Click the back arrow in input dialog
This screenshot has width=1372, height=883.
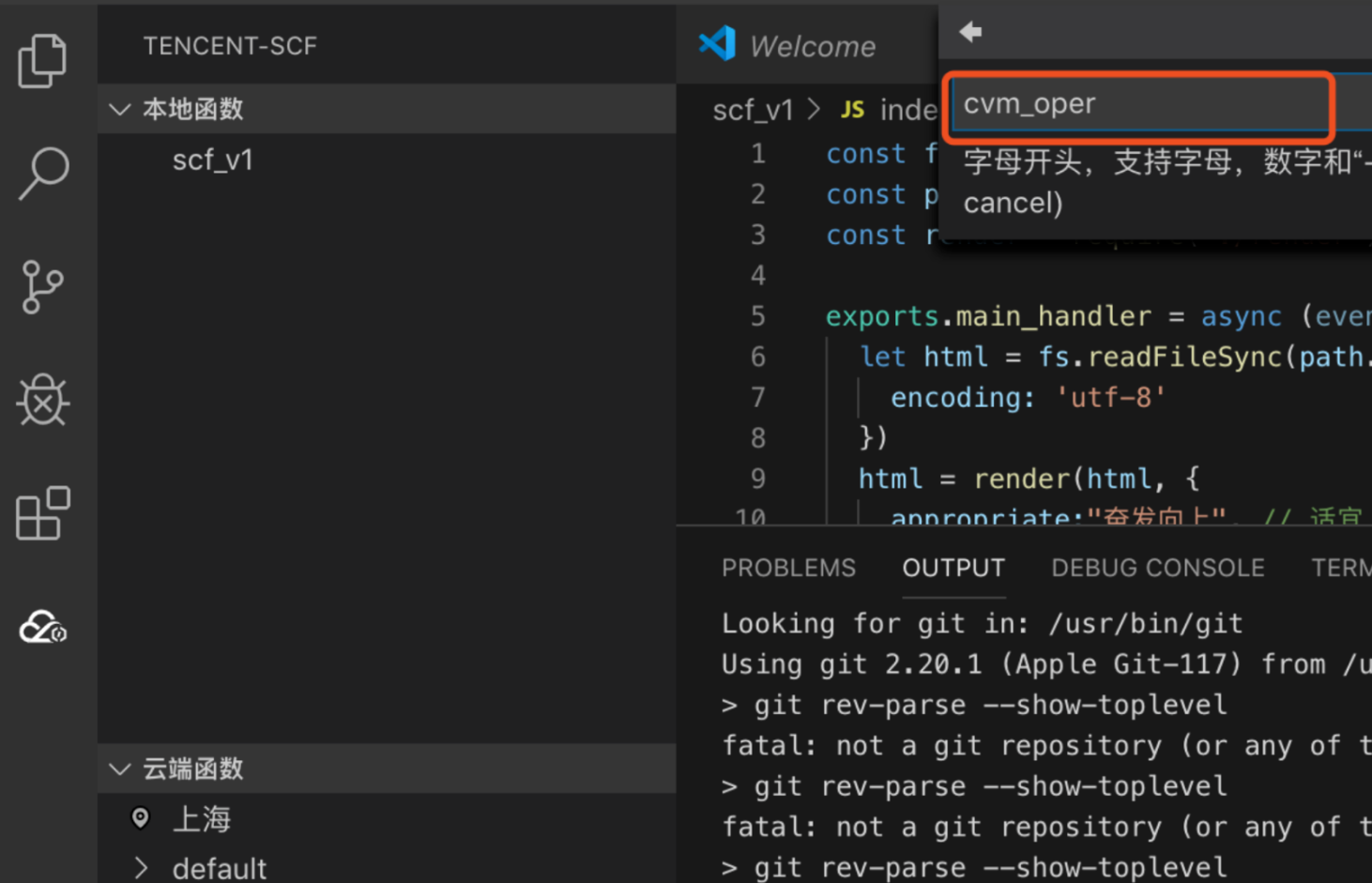(x=970, y=32)
